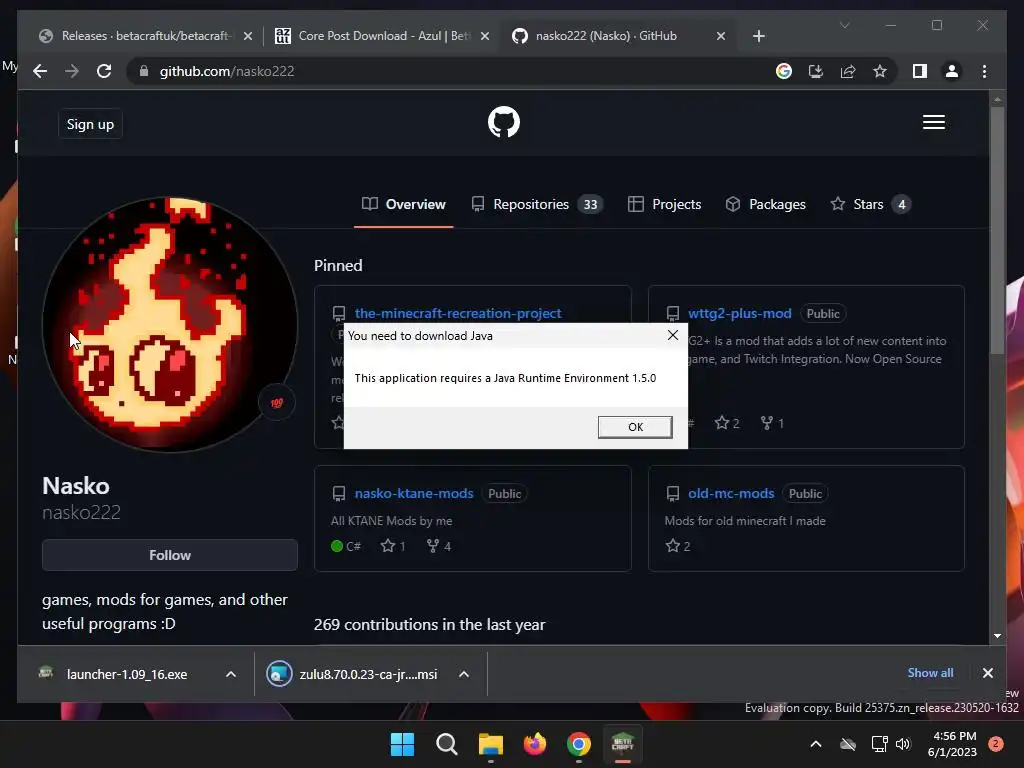Open a new browser tab
The image size is (1024, 768).
[758, 36]
